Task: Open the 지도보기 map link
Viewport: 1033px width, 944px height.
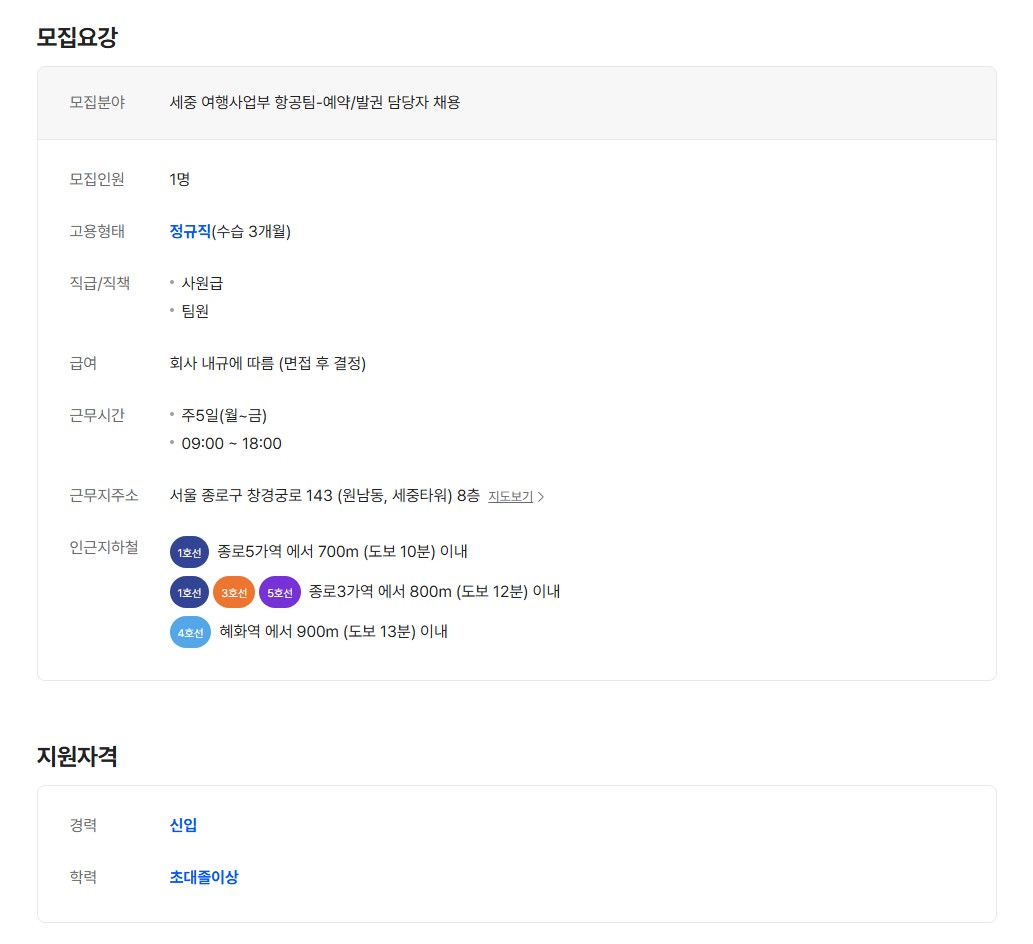Action: pos(510,496)
